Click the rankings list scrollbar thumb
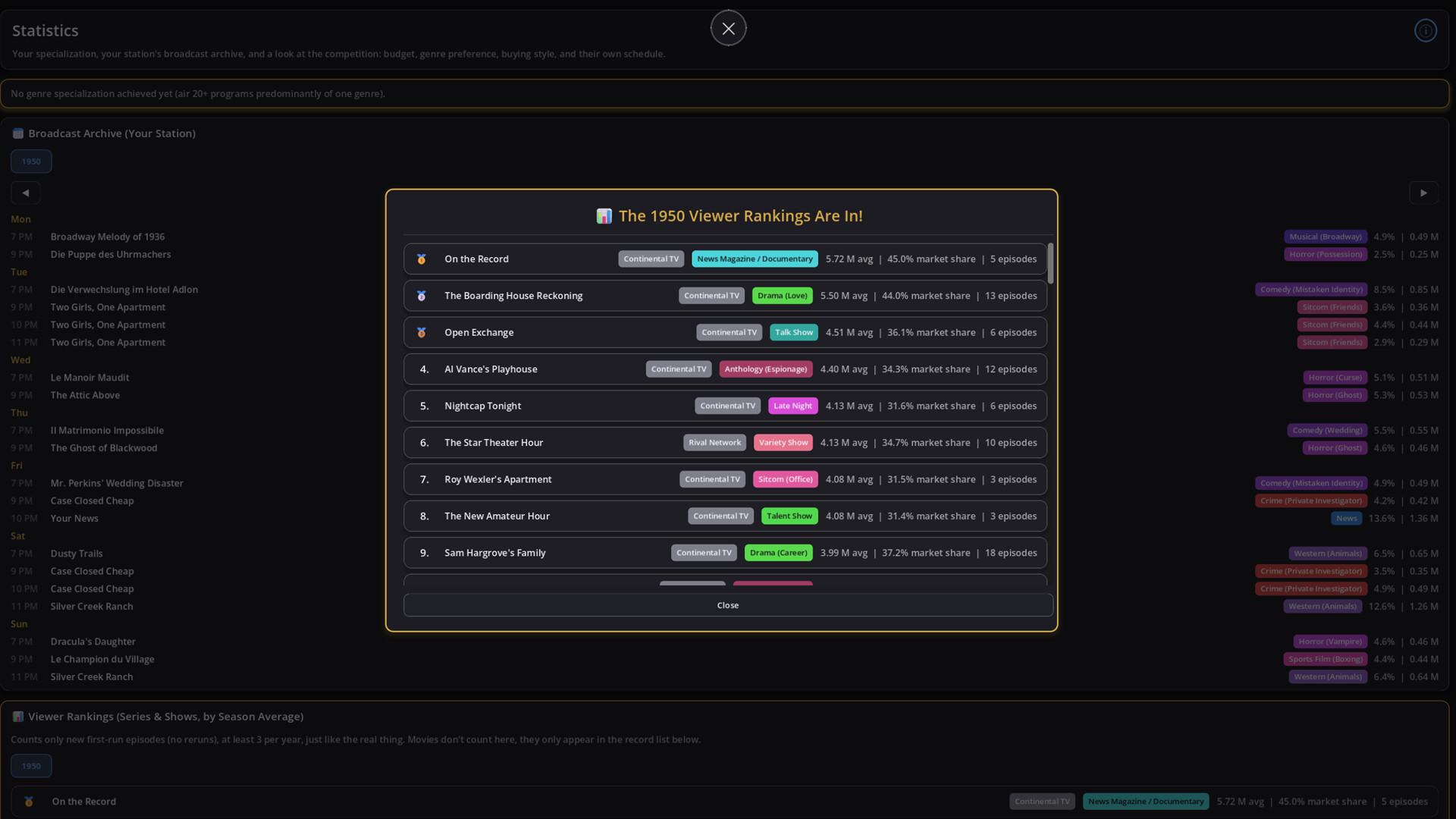Viewport: 1456px width, 819px height. [x=1050, y=263]
